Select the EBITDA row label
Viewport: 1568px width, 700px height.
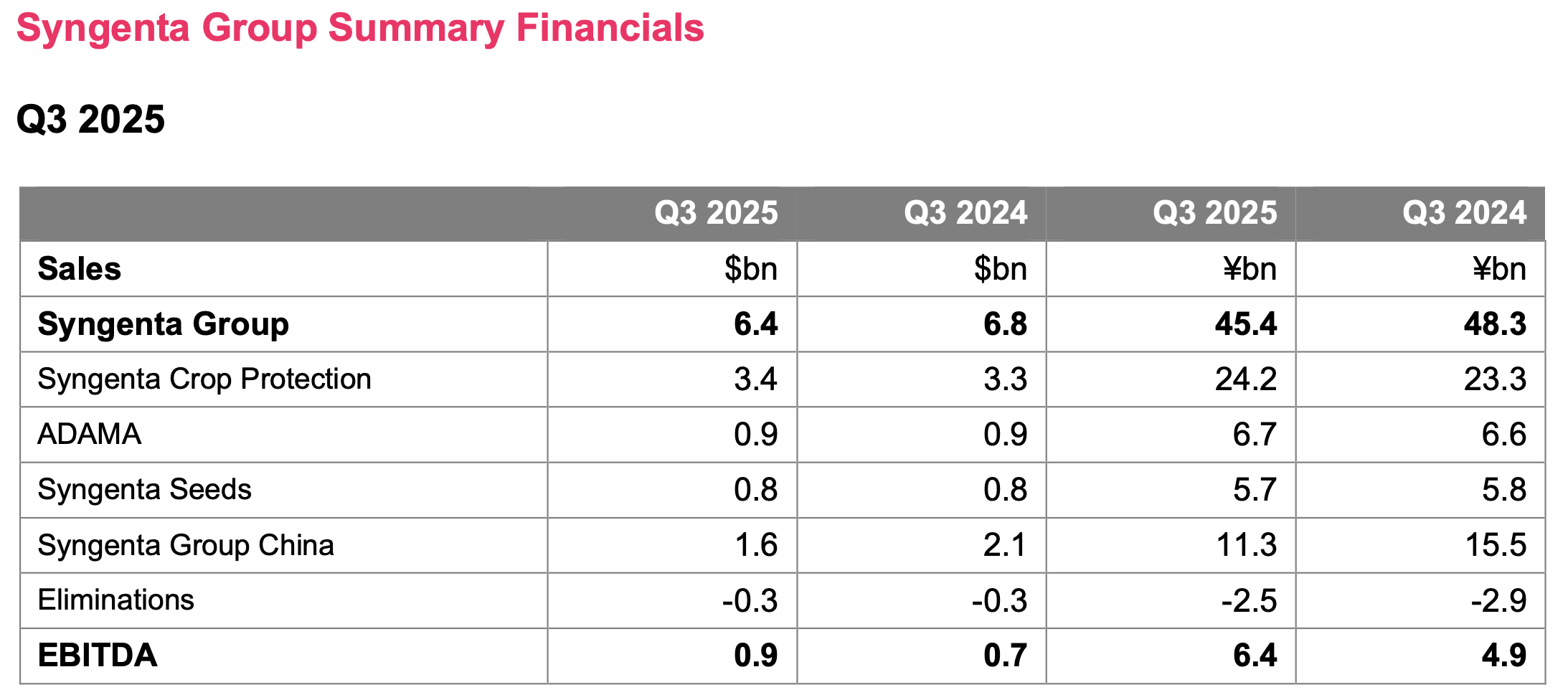tap(97, 656)
